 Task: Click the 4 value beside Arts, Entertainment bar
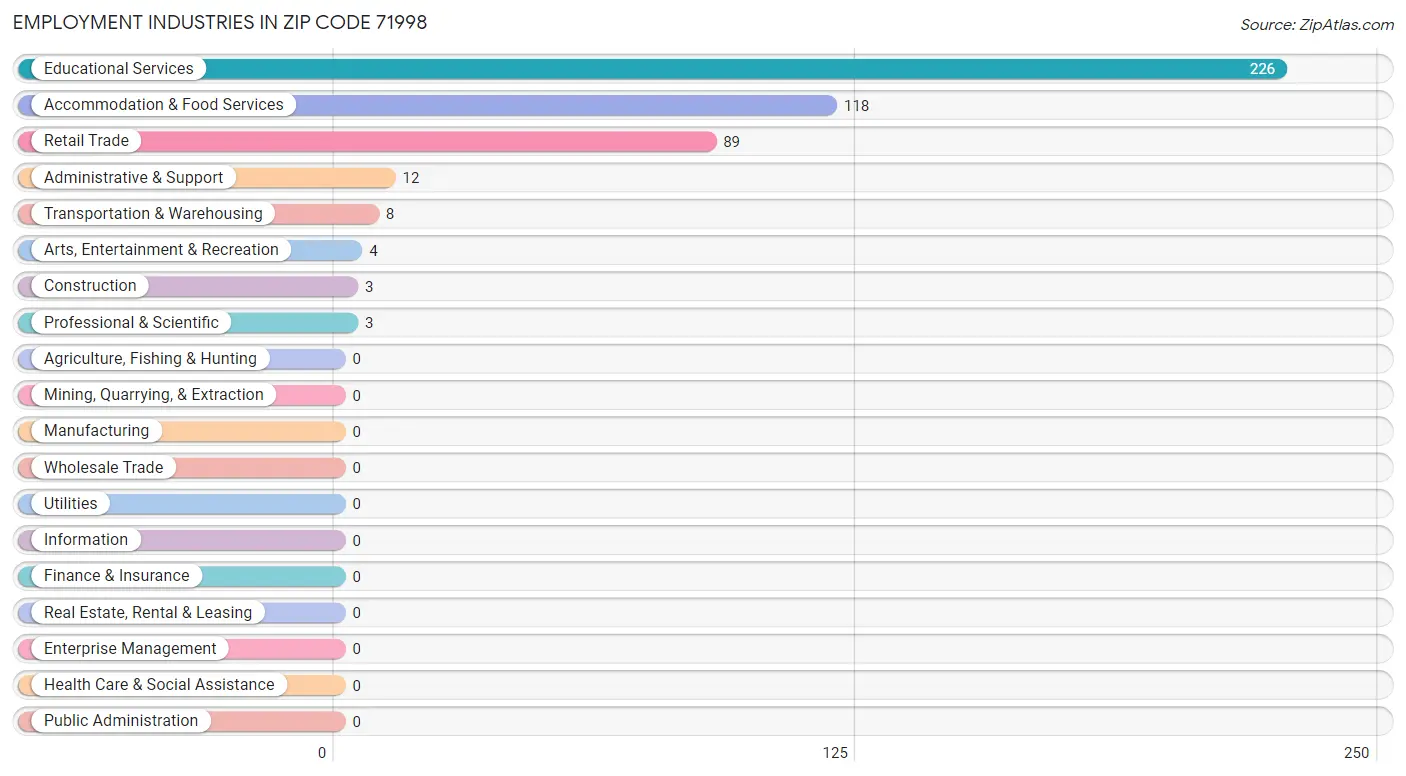373,251
